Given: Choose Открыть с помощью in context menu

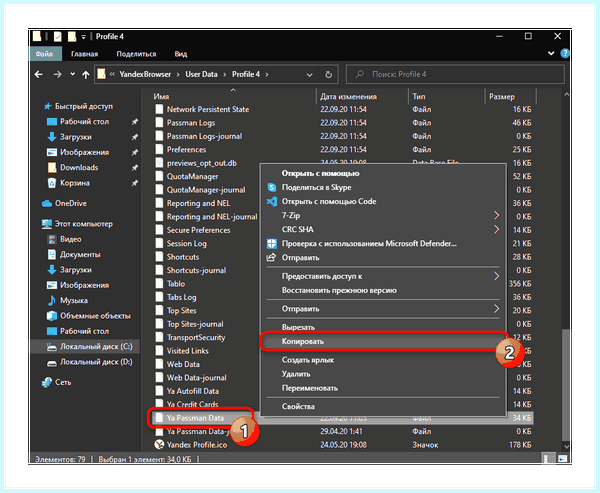Looking at the screenshot, I should [383, 173].
